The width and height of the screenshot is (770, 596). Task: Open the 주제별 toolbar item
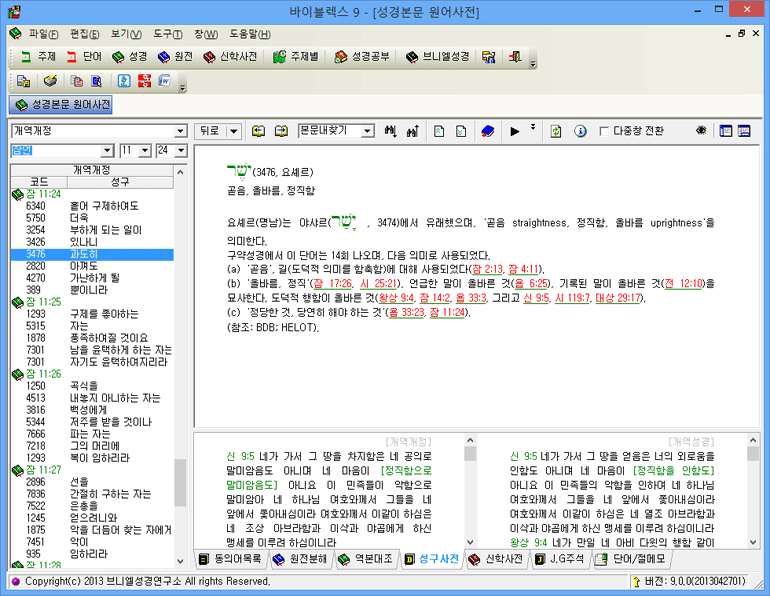point(296,57)
